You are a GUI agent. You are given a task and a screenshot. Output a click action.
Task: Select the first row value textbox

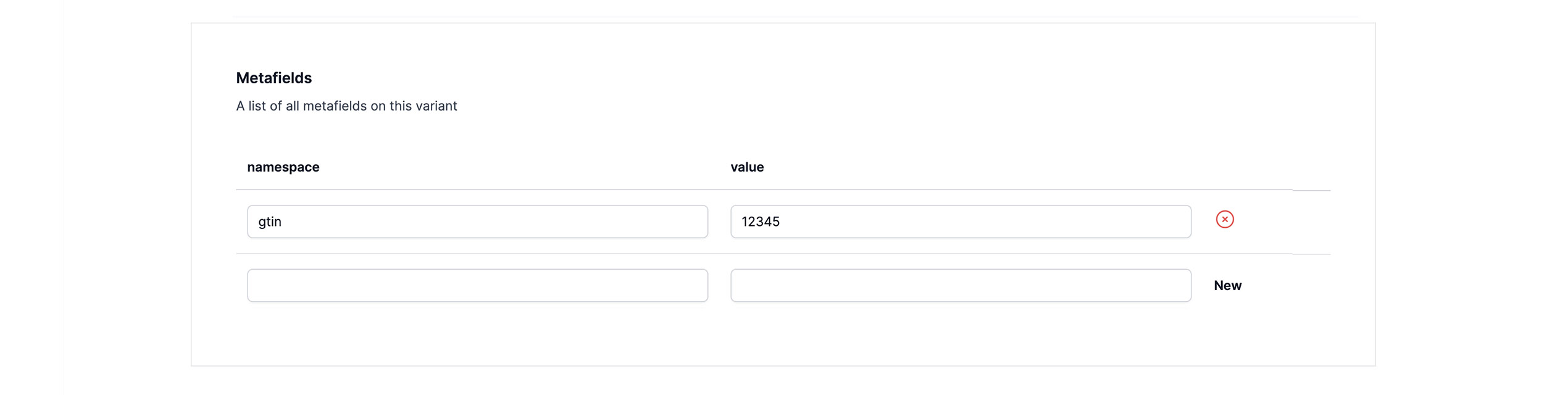coord(960,222)
